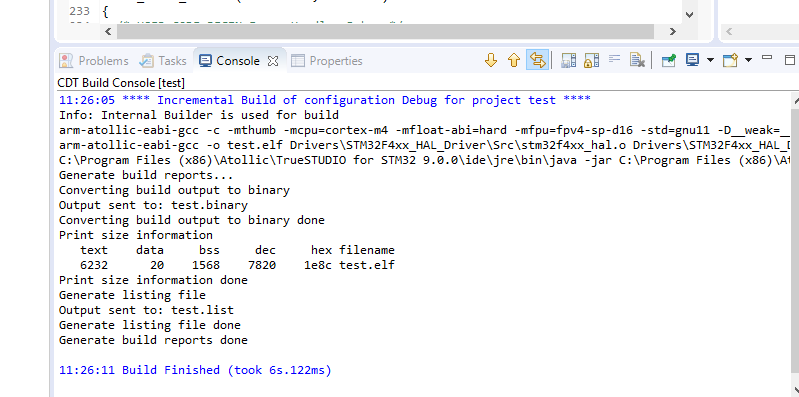Image resolution: width=799 pixels, height=397 pixels.
Task: Click 'Output sent to: test.list' line
Action: [x=146, y=310]
